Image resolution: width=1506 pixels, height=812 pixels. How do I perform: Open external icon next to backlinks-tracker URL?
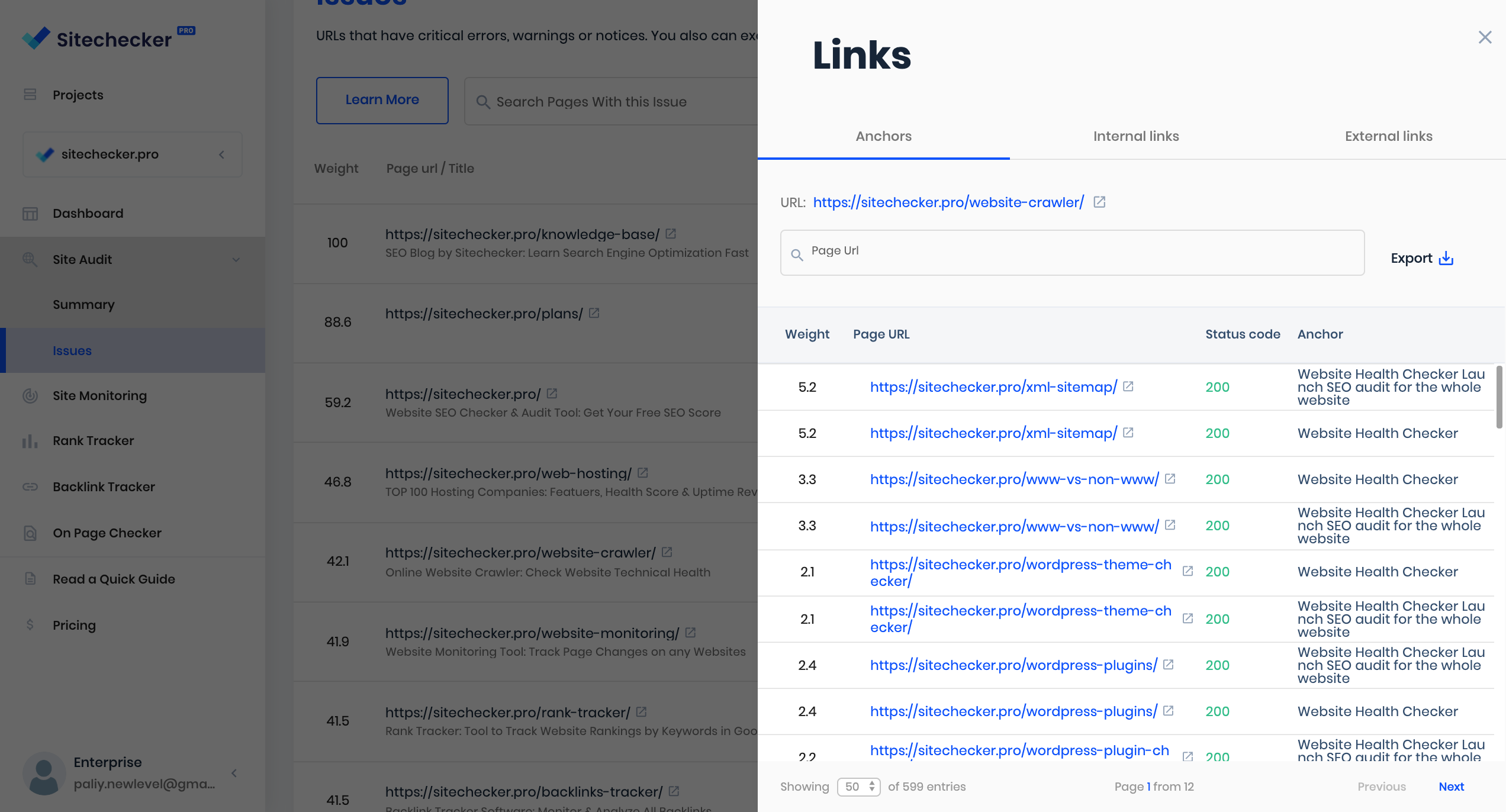pos(674,791)
